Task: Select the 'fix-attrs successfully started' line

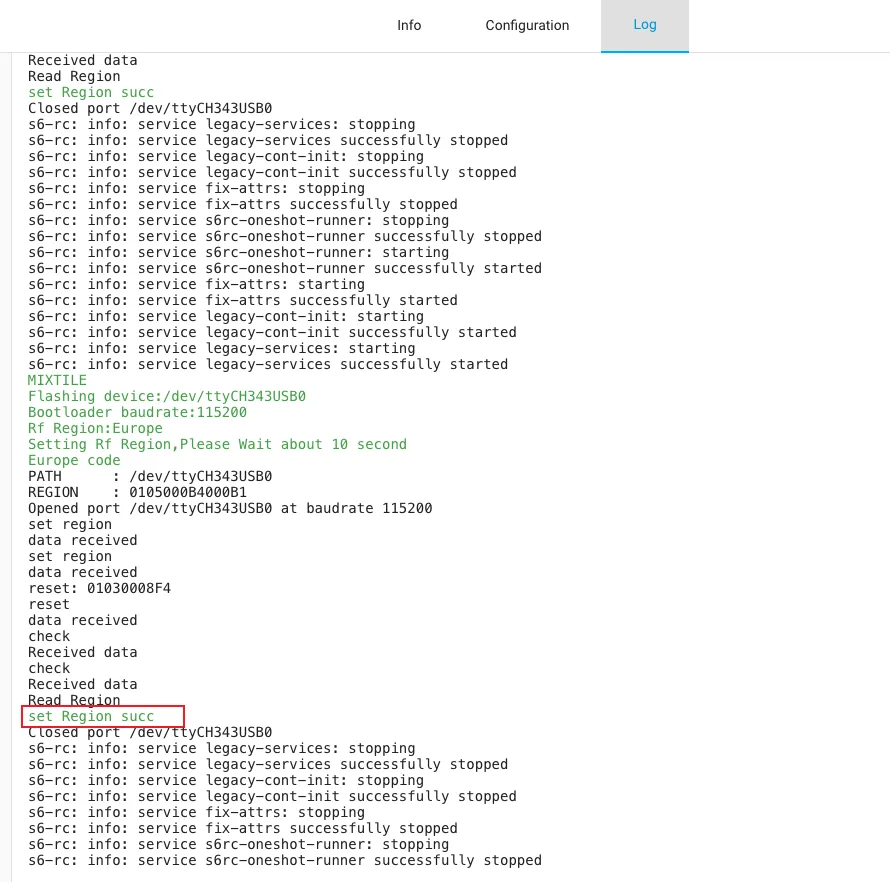Action: pyautogui.click(x=243, y=300)
